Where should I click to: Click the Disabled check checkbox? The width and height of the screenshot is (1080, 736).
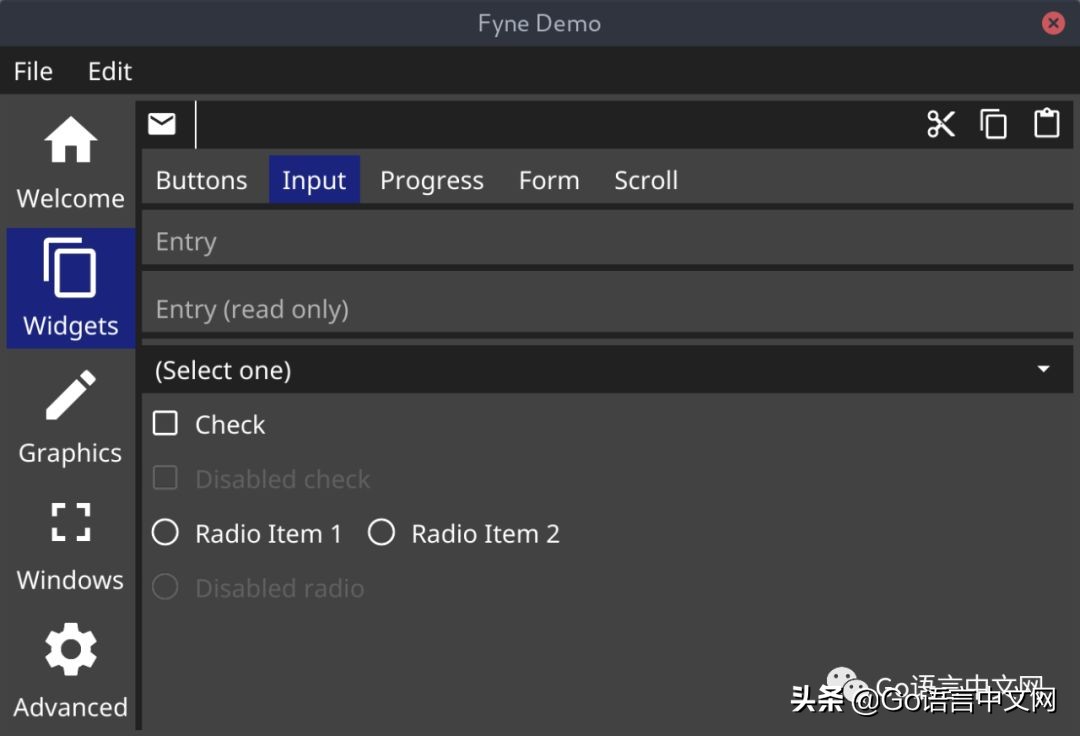coord(165,479)
